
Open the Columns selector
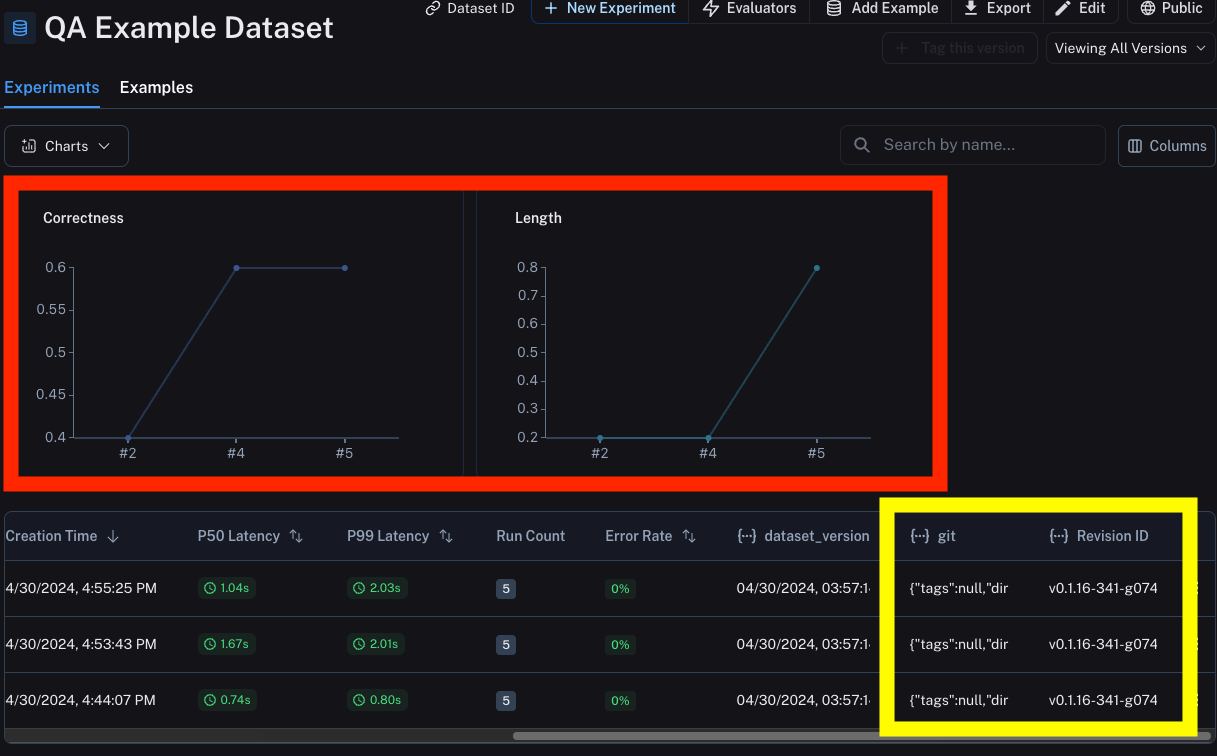coord(1166,146)
